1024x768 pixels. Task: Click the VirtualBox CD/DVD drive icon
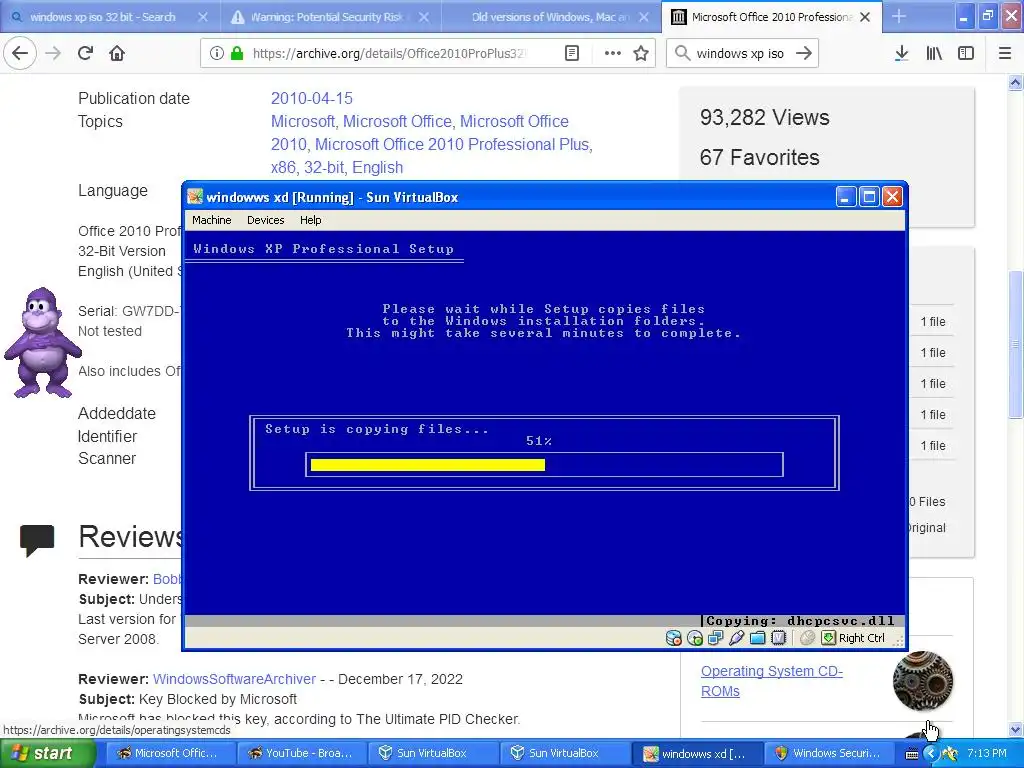tap(695, 638)
